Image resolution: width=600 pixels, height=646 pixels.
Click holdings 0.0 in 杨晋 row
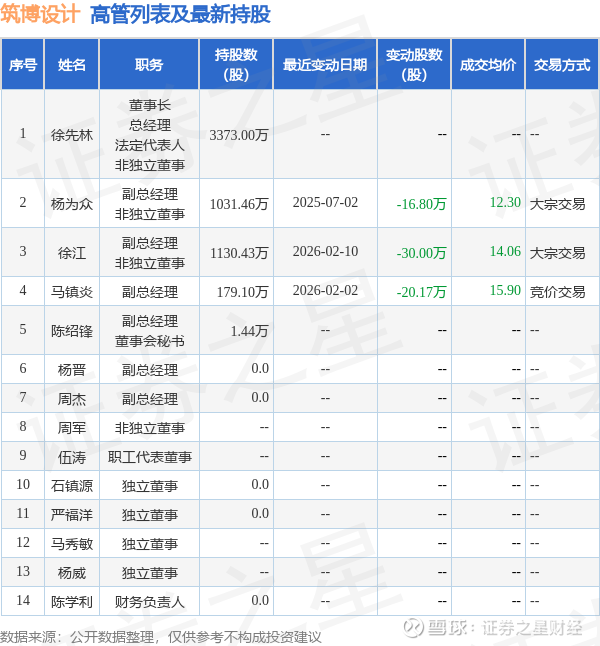click(260, 368)
